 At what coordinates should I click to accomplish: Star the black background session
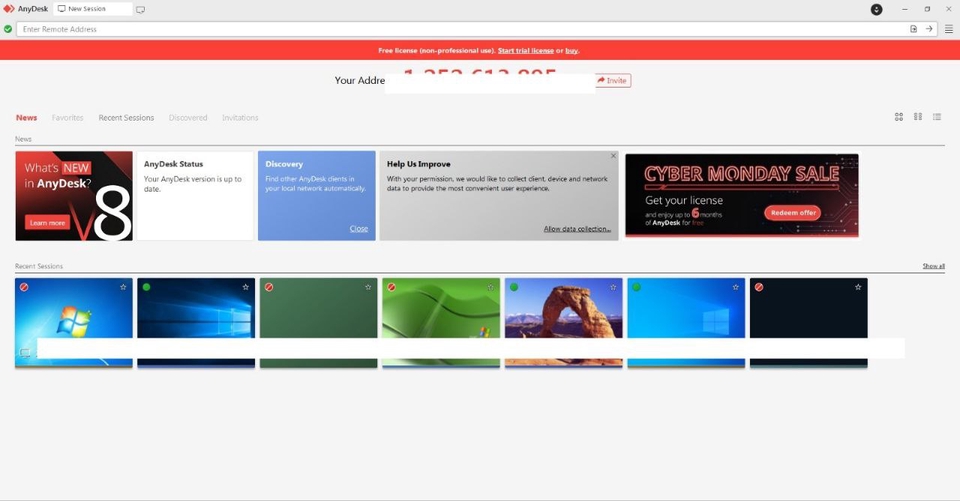(x=858, y=287)
